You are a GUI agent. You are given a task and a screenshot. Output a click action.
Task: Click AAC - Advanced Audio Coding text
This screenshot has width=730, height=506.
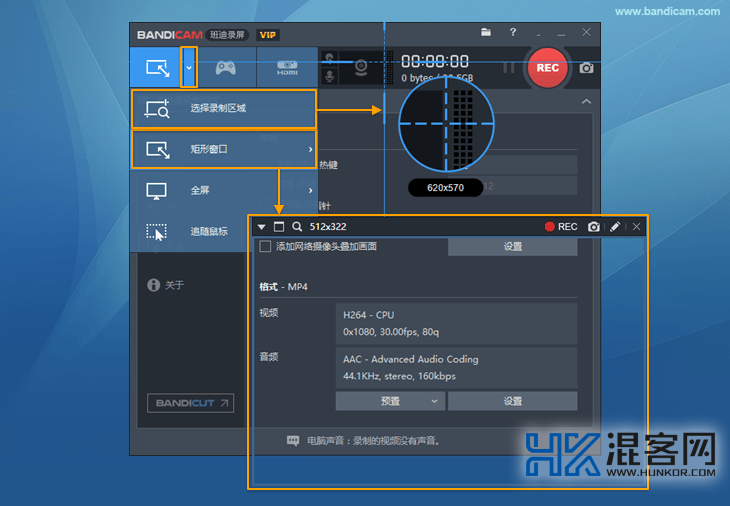tap(411, 359)
